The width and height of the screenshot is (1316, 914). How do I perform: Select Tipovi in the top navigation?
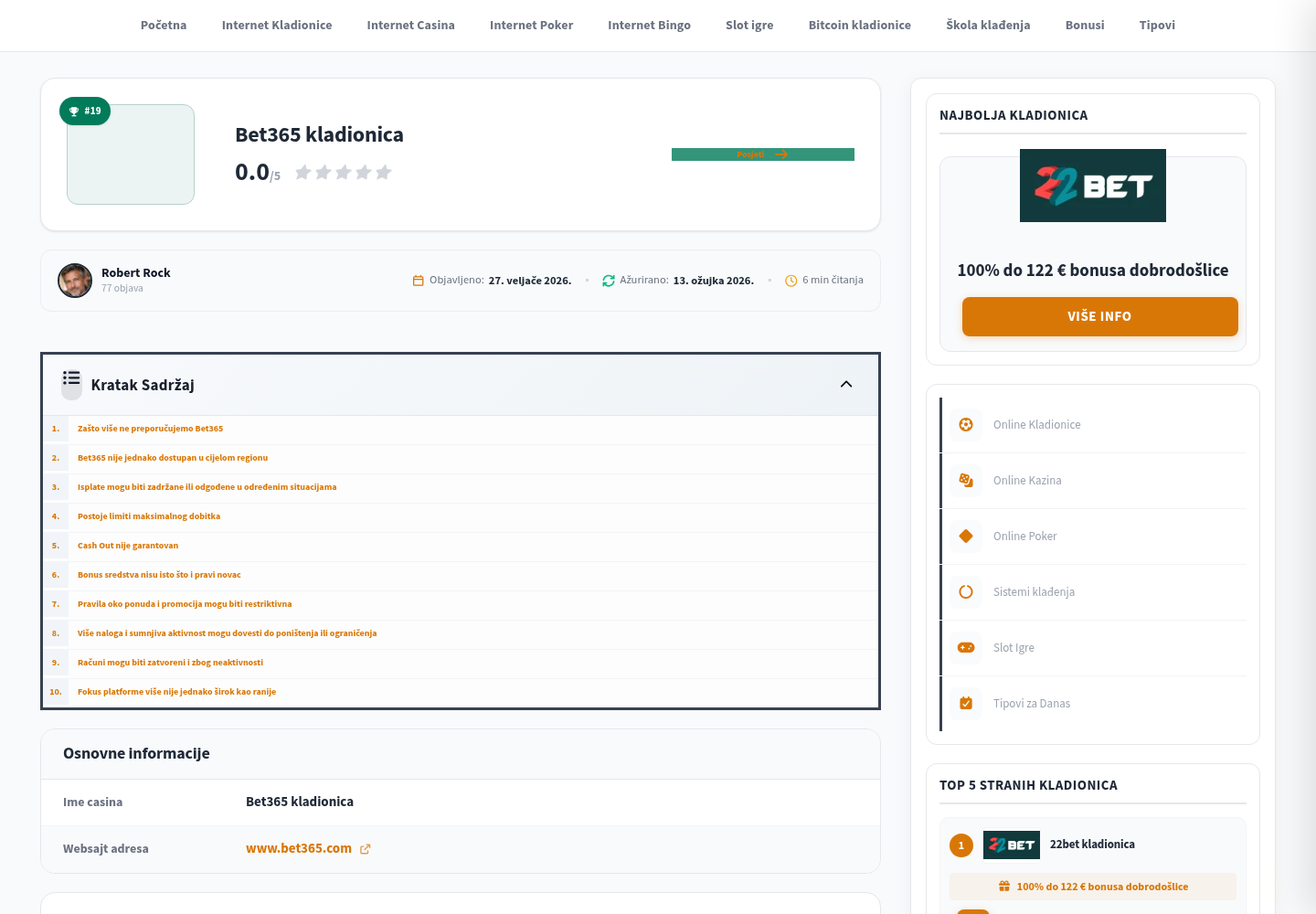point(1157,26)
